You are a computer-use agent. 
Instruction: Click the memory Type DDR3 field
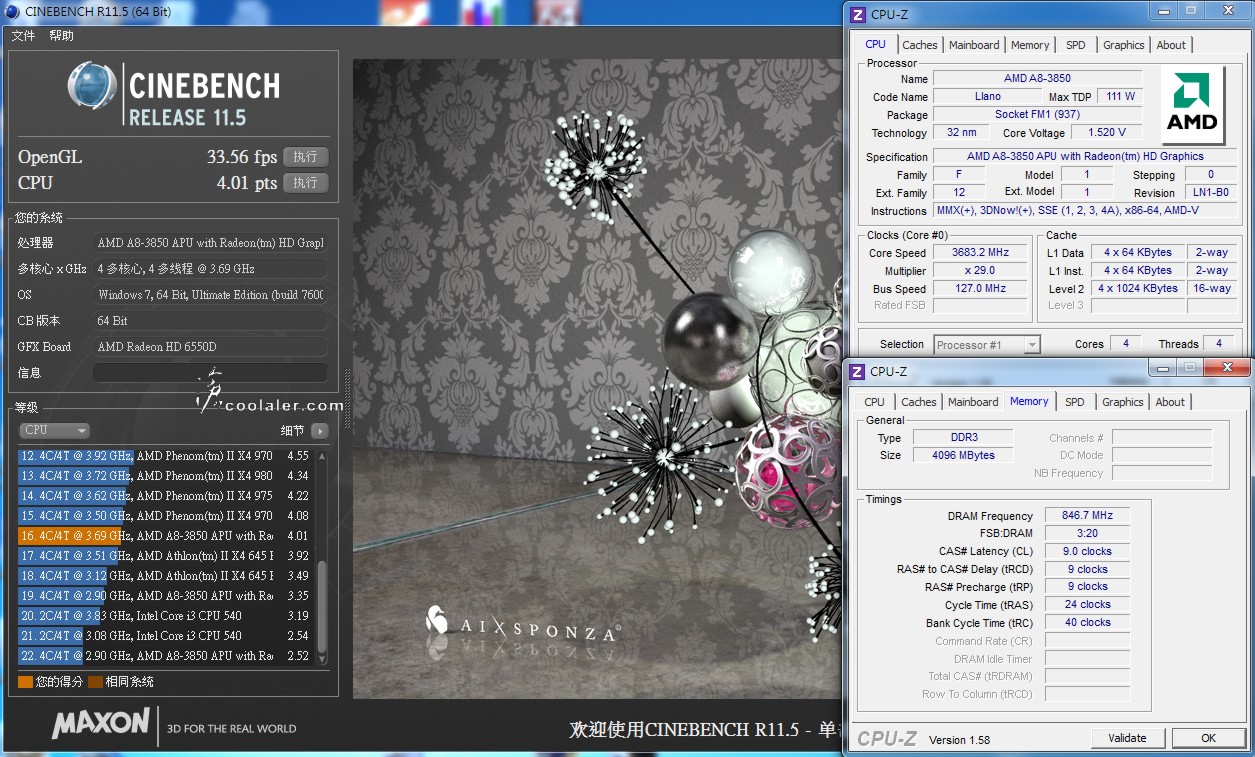click(x=964, y=438)
